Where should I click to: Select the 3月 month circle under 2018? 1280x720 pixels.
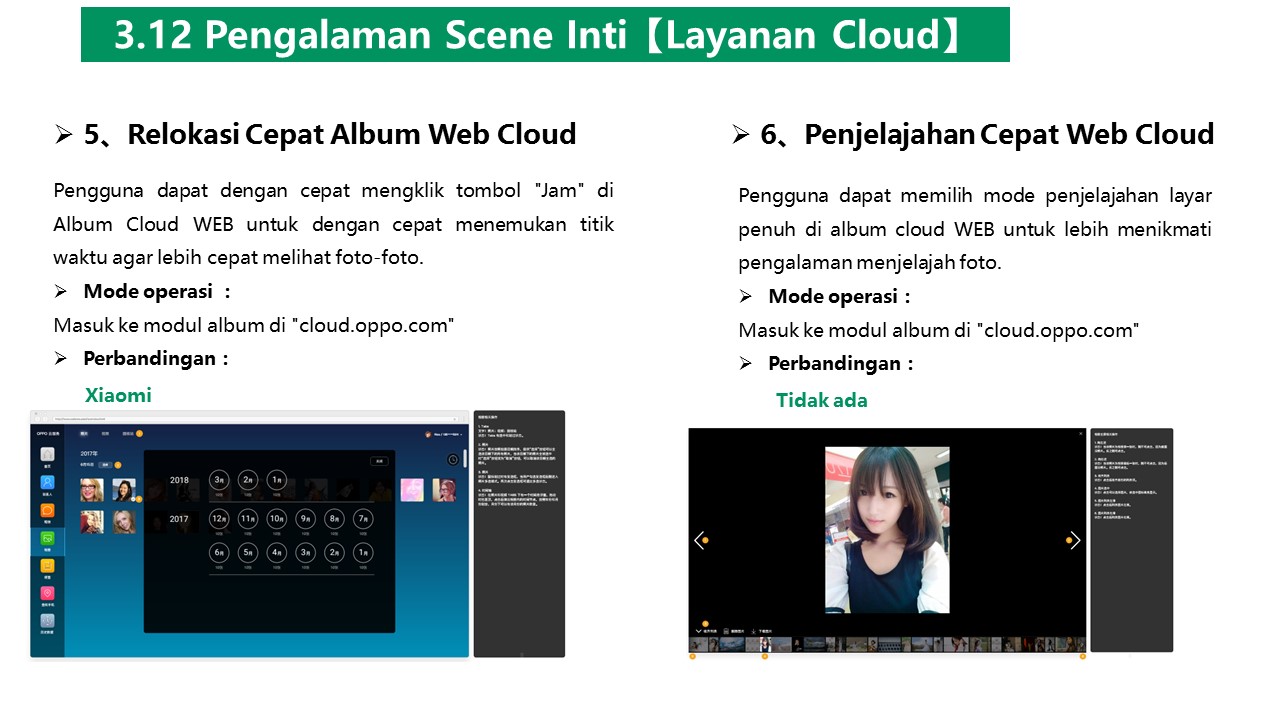tap(220, 480)
